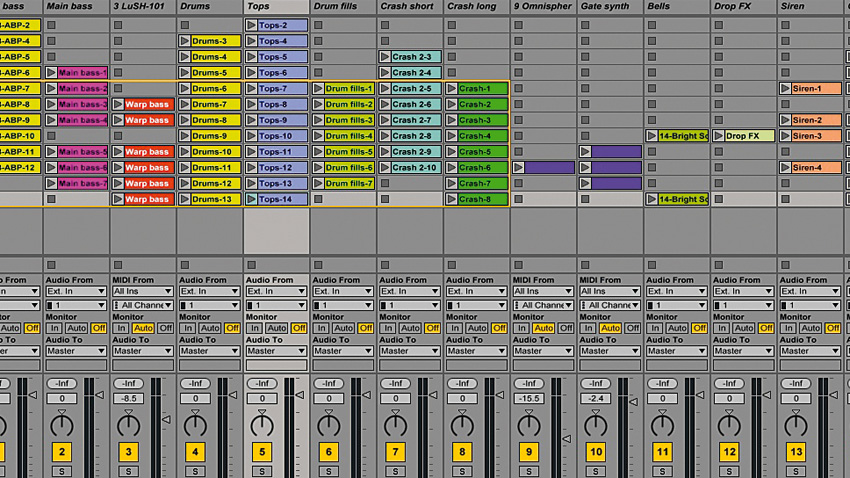
Task: Launch the Tops-2 clip play button
Action: (x=252, y=25)
